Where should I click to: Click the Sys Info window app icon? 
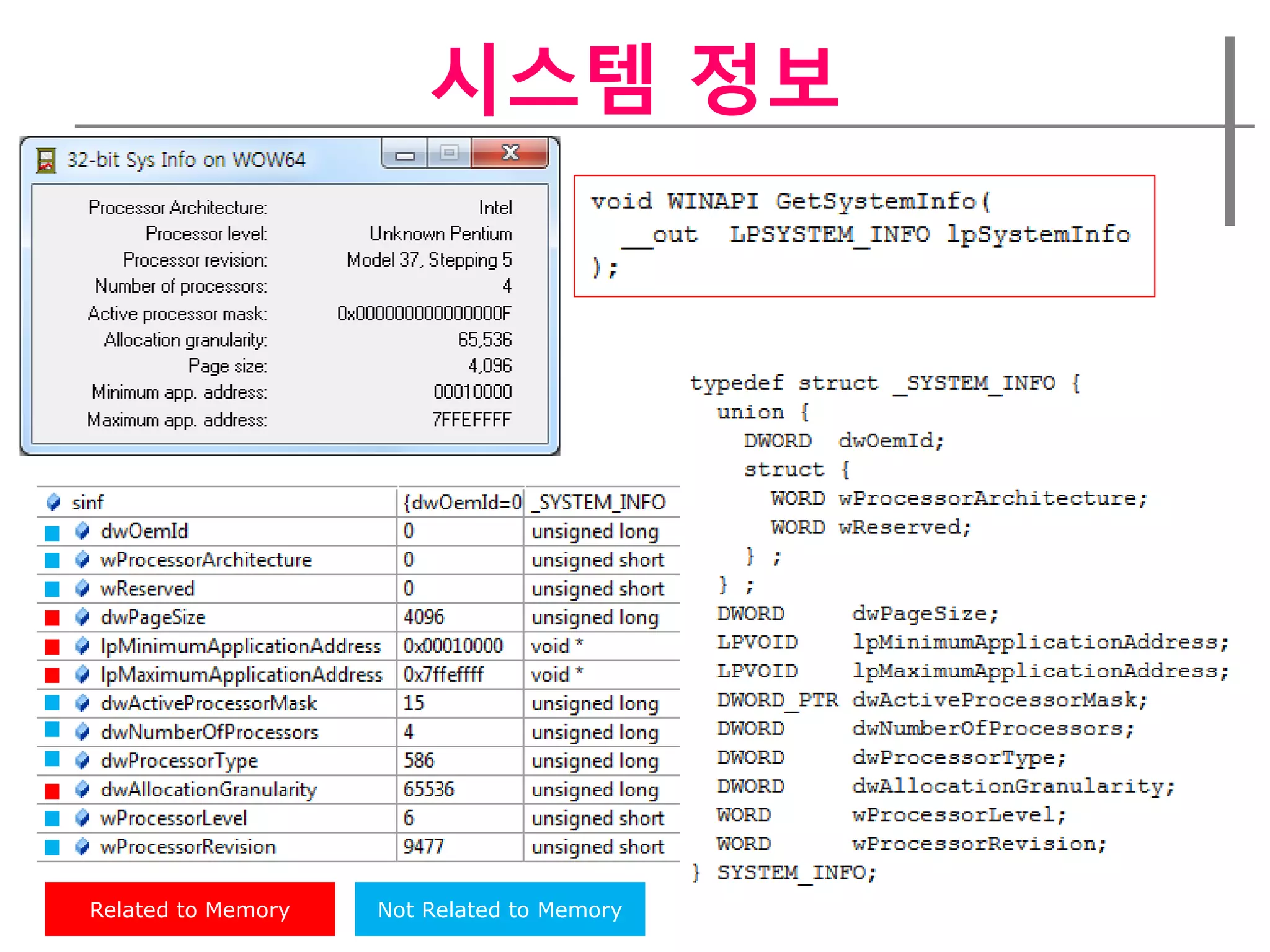[x=47, y=160]
